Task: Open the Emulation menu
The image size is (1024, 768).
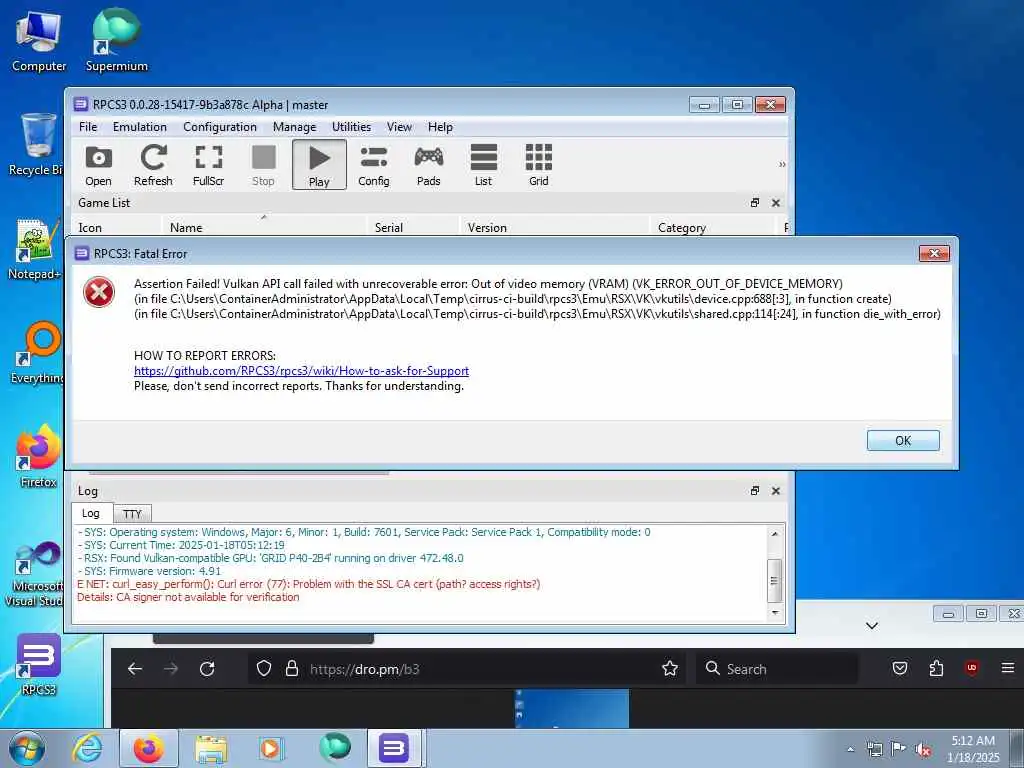Action: [x=140, y=127]
